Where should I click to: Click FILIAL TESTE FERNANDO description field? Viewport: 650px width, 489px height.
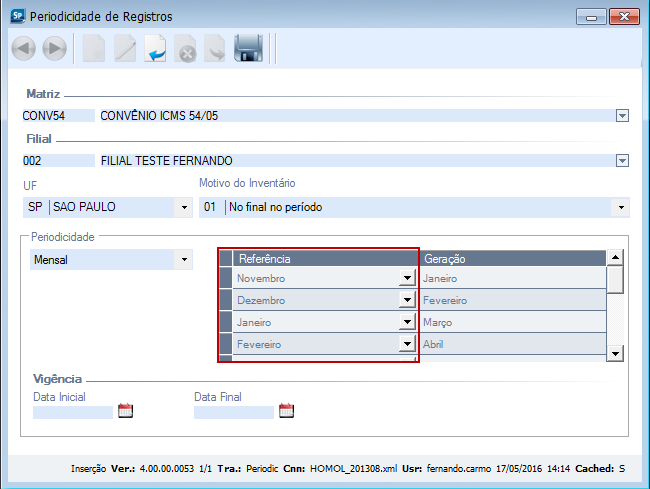tap(357, 161)
